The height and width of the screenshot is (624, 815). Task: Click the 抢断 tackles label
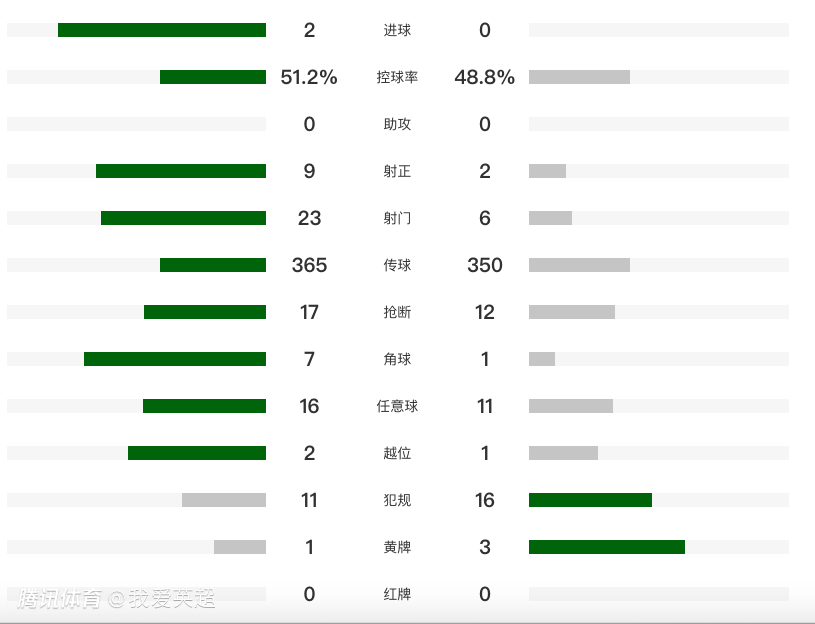(397, 312)
